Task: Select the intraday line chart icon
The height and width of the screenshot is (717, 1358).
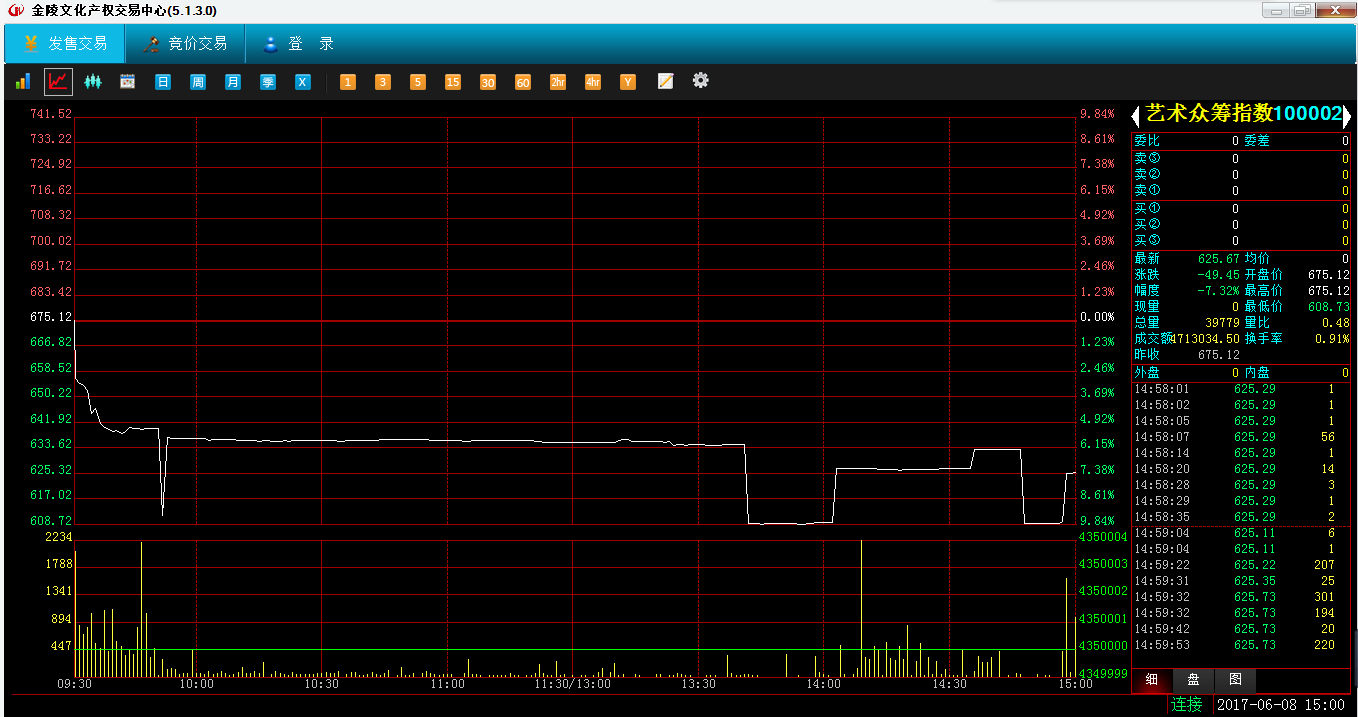Action: [58, 81]
